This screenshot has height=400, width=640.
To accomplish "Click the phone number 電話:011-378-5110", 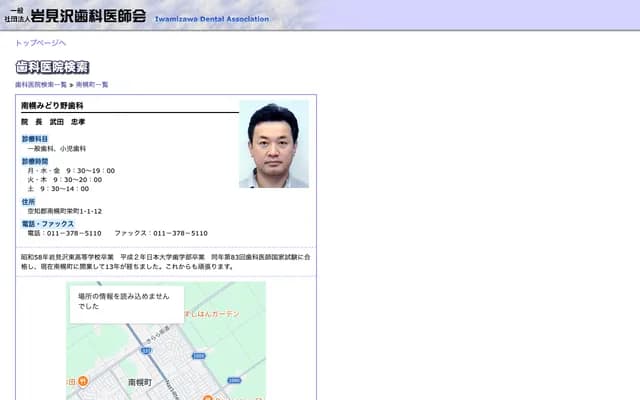I will 64,233.
